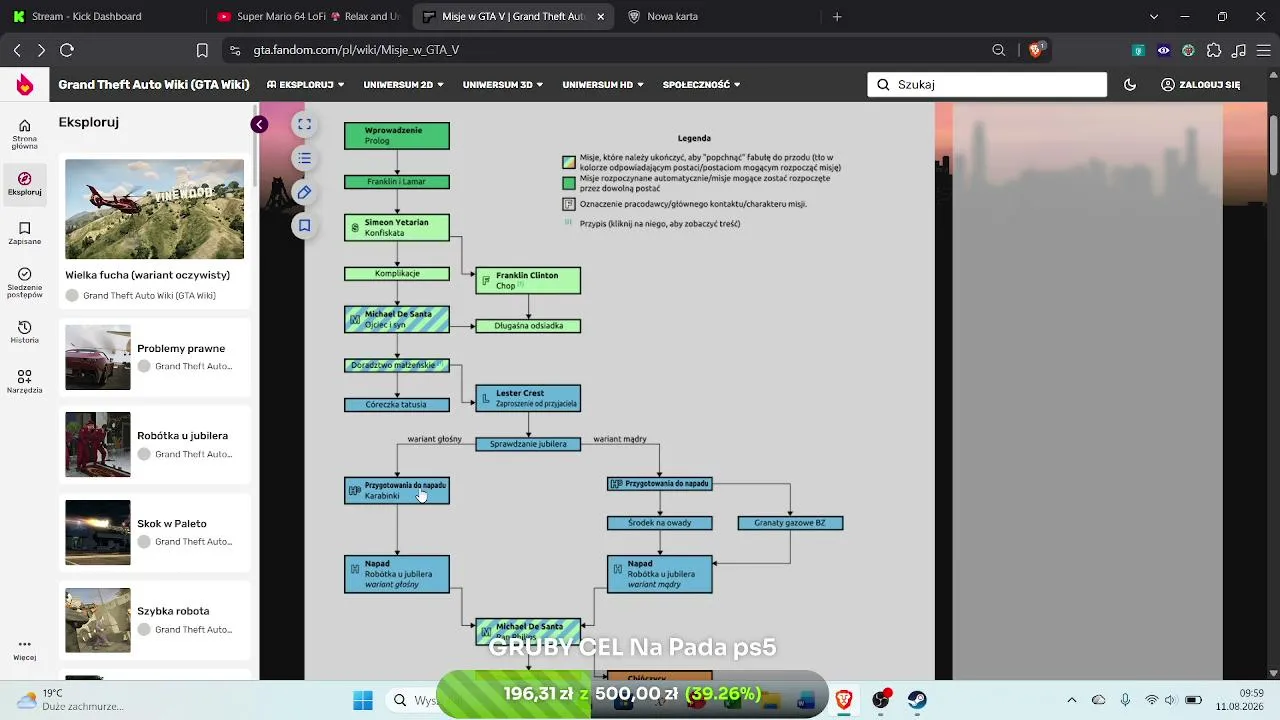The height and width of the screenshot is (720, 1280).
Task: Open the green password manager extension
Action: (x=1138, y=50)
